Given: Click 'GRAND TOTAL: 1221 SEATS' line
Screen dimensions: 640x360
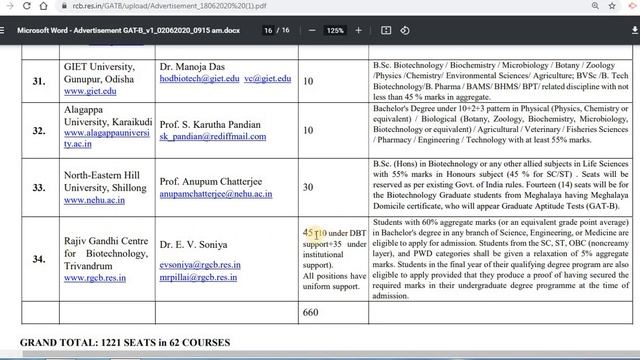Looking at the screenshot, I should (x=125, y=342).
